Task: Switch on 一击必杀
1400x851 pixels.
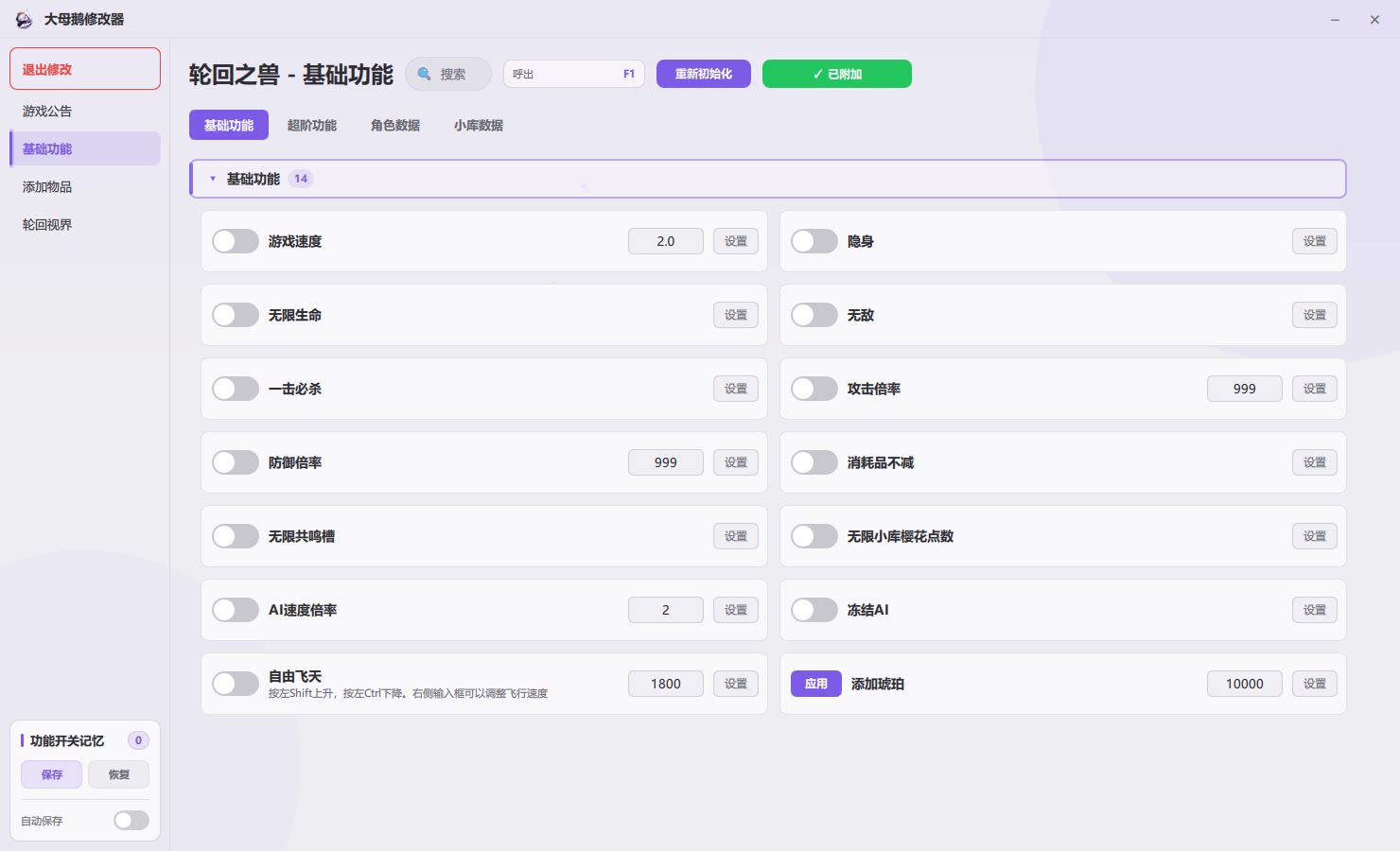Action: pyautogui.click(x=236, y=389)
